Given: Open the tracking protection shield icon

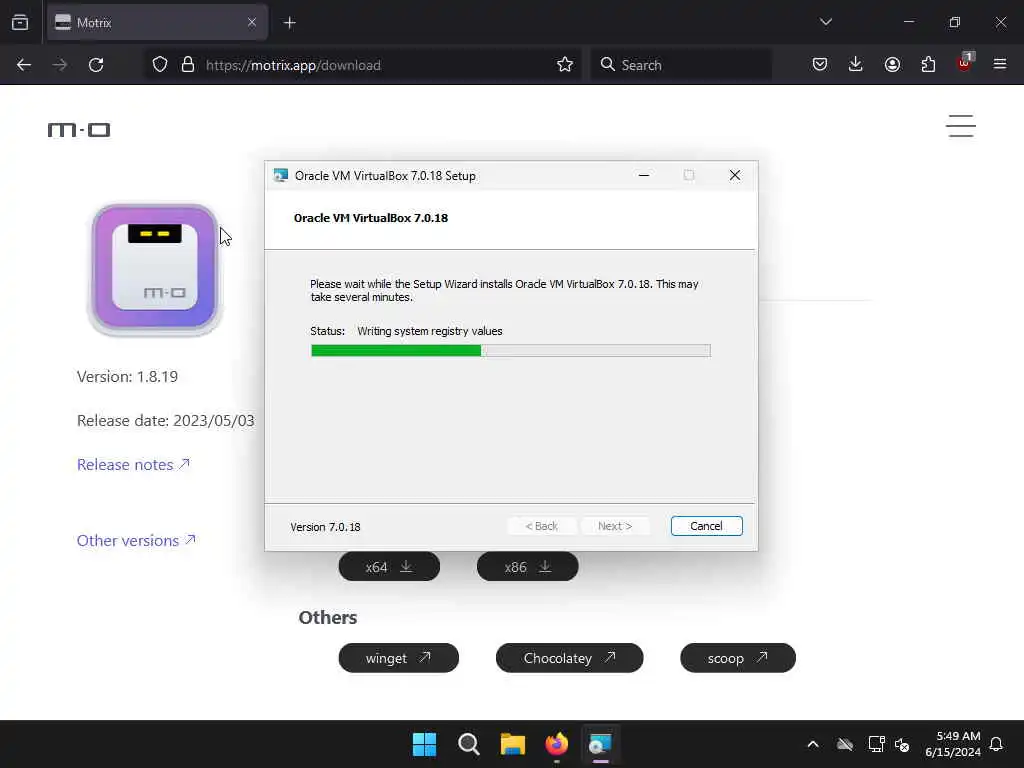Looking at the screenshot, I should point(160,65).
